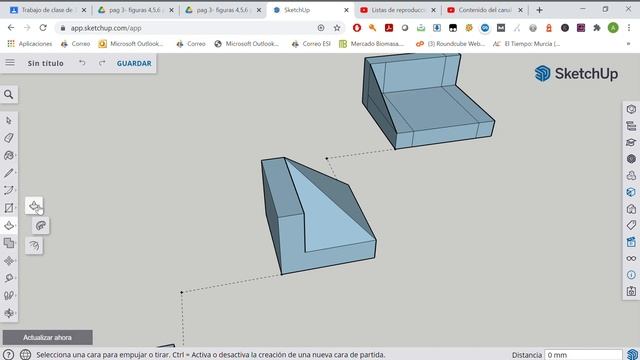Viewport: 640px width, 360px height.
Task: Bookmark this page with star
Action: click(x=337, y=28)
